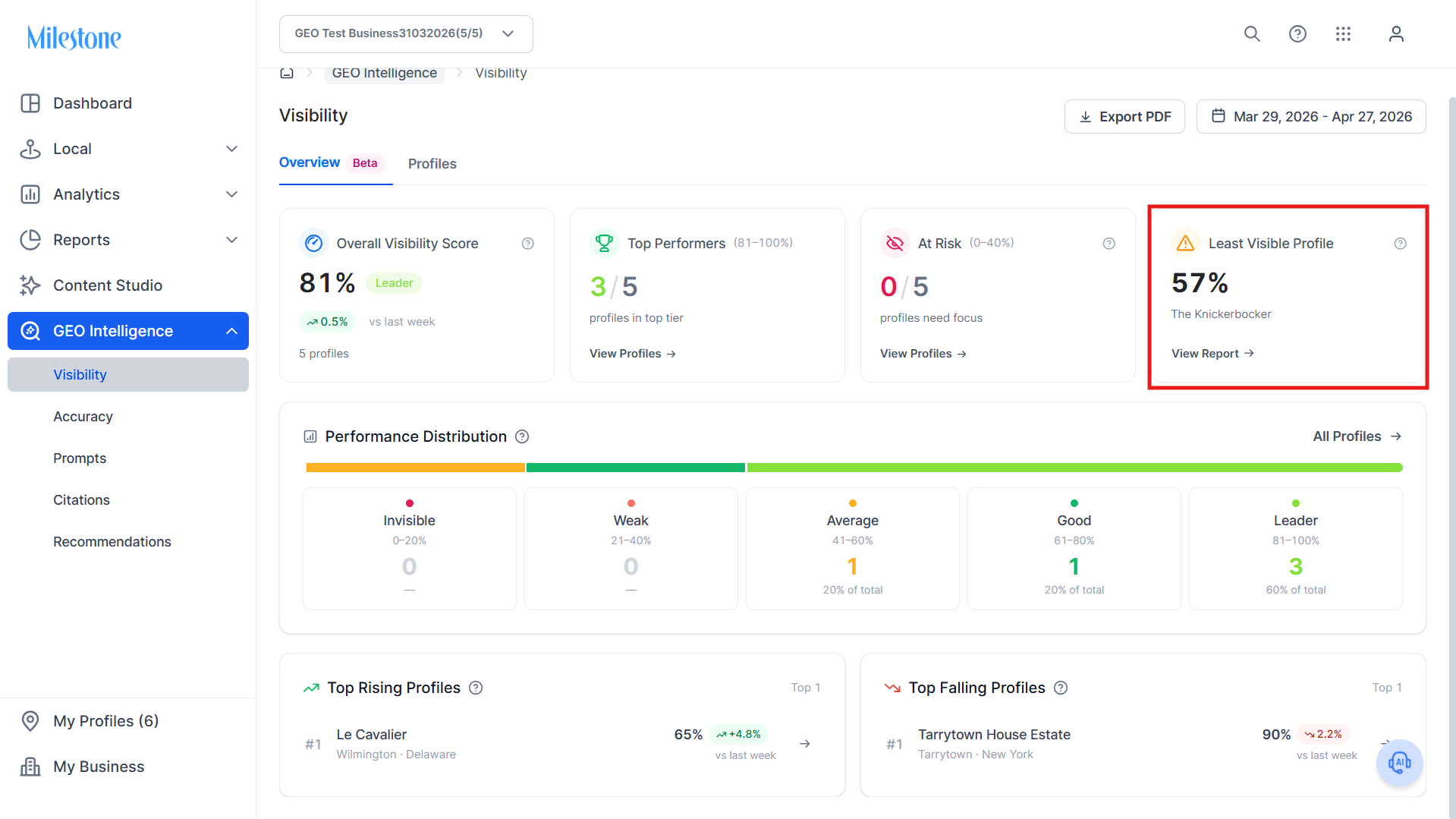Switch to the Profiles tab
Viewport: 1456px width, 819px height.
432,164
